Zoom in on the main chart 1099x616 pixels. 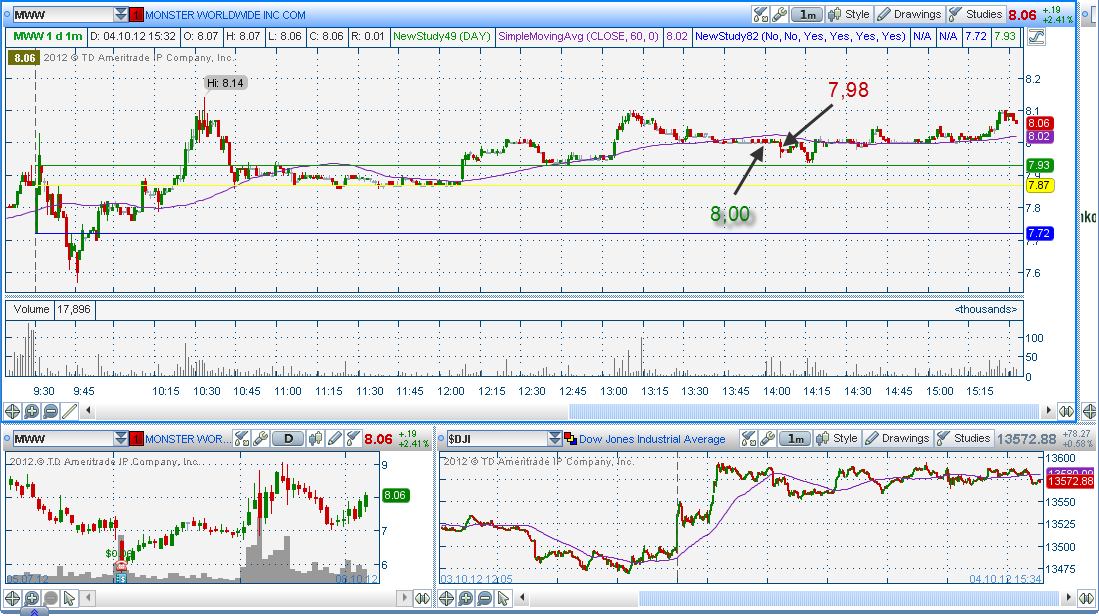click(32, 411)
